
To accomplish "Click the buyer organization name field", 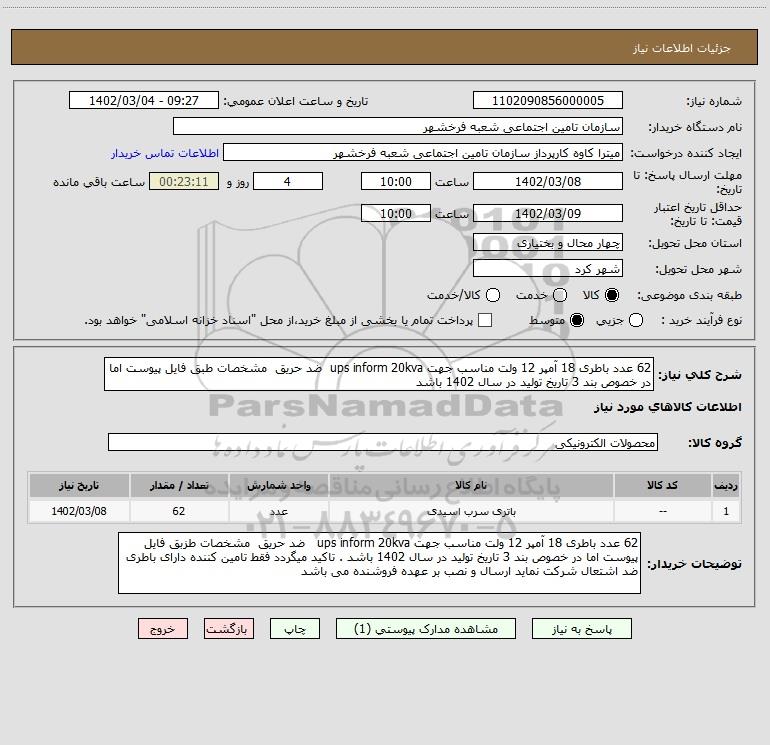I will click(398, 126).
